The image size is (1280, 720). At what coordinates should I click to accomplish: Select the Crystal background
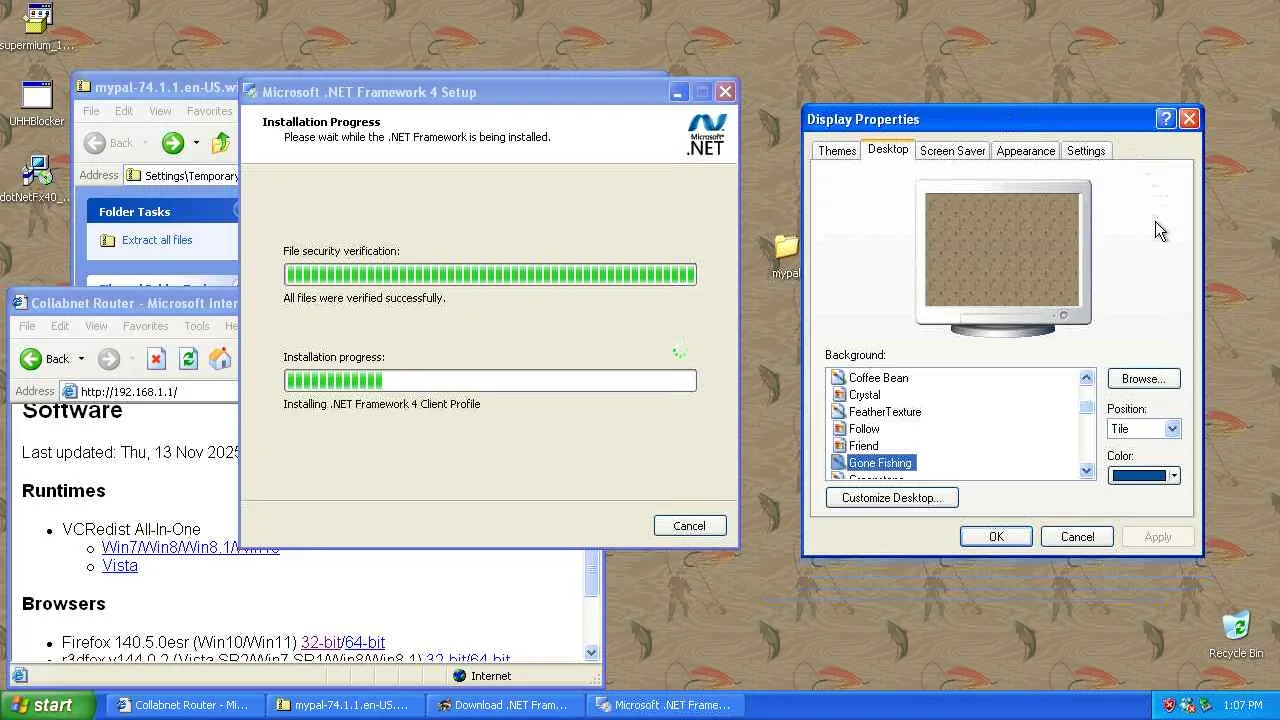click(864, 395)
